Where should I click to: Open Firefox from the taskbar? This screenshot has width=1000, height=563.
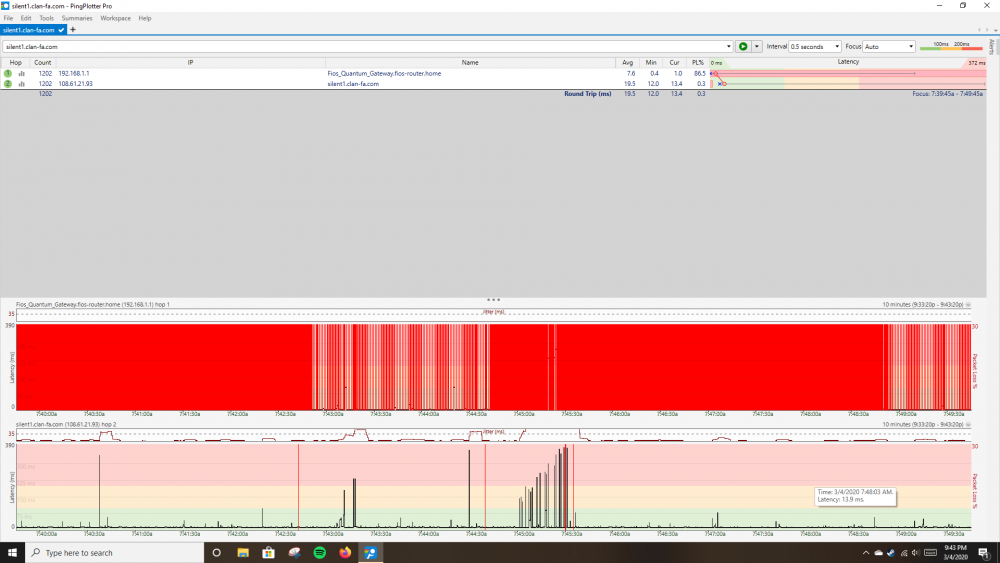345,553
